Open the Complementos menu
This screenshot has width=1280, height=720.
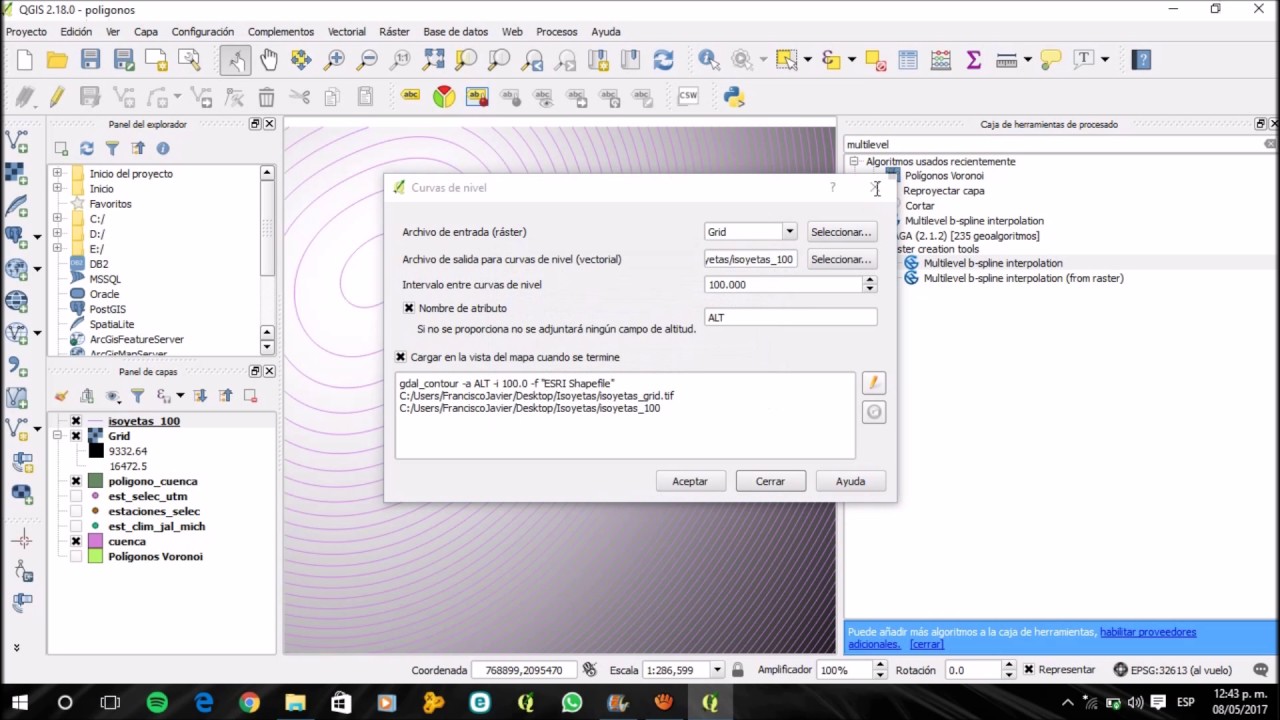coord(281,32)
